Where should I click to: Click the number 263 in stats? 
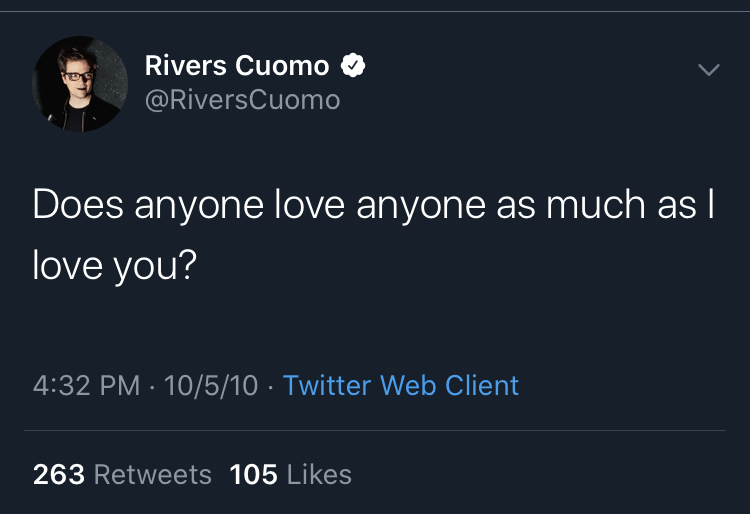coord(58,474)
